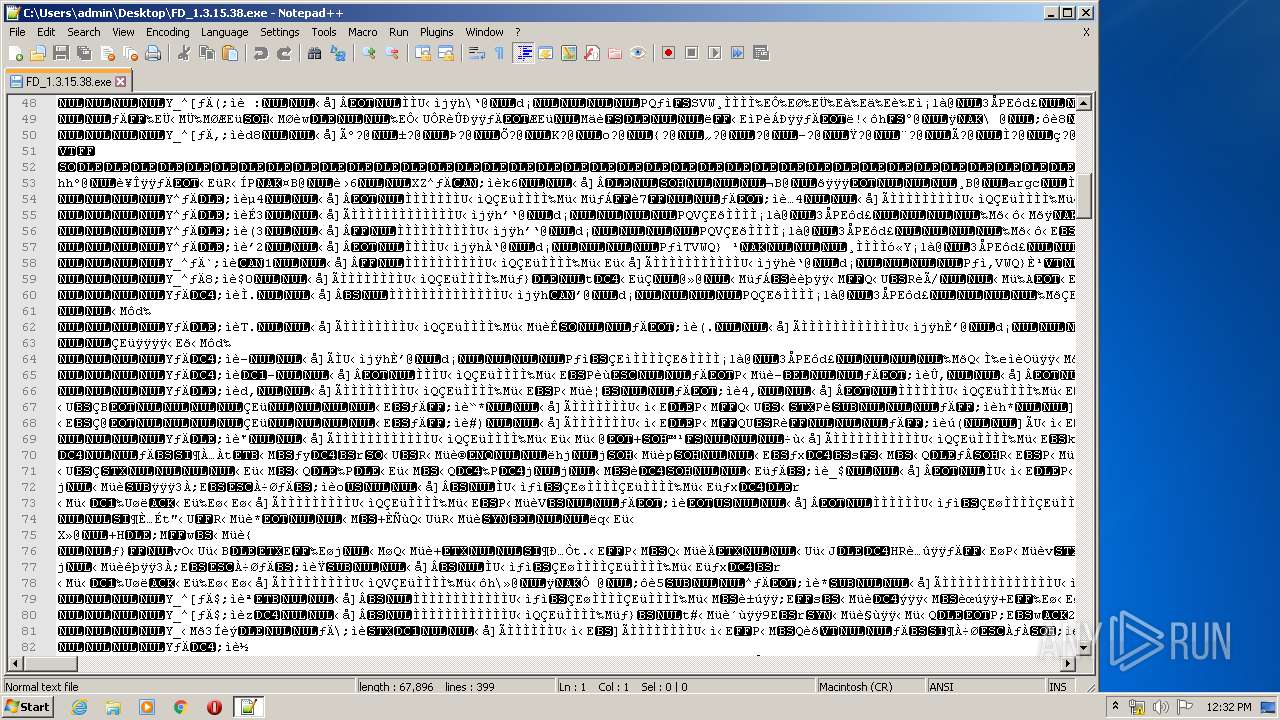This screenshot has width=1280, height=720.
Task: Open the Function List toolbar icon
Action: click(591, 53)
